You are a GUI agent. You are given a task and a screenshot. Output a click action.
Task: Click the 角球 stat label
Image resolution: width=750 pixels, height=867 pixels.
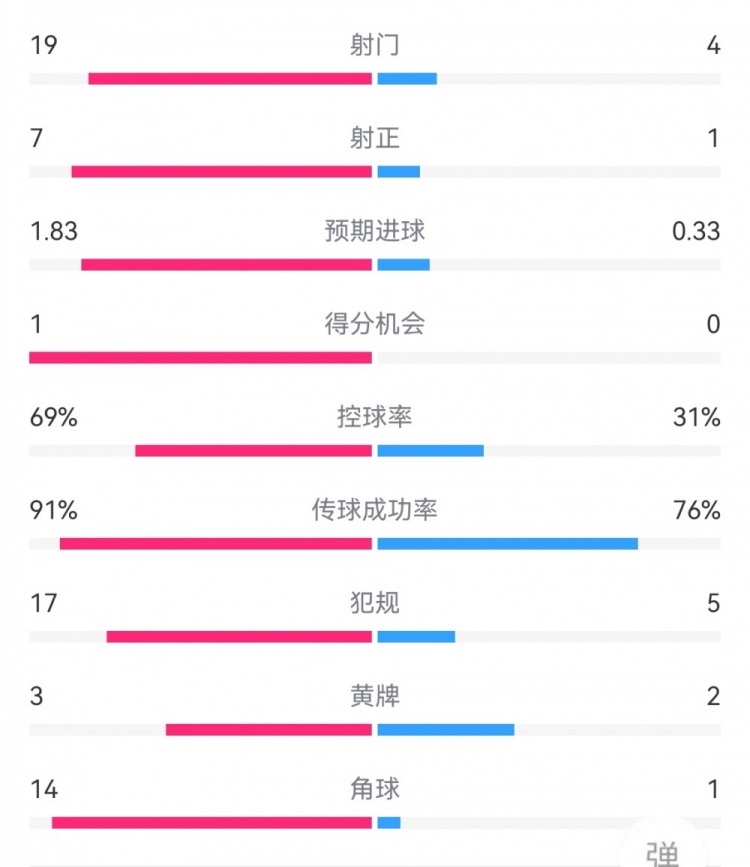tap(375, 789)
